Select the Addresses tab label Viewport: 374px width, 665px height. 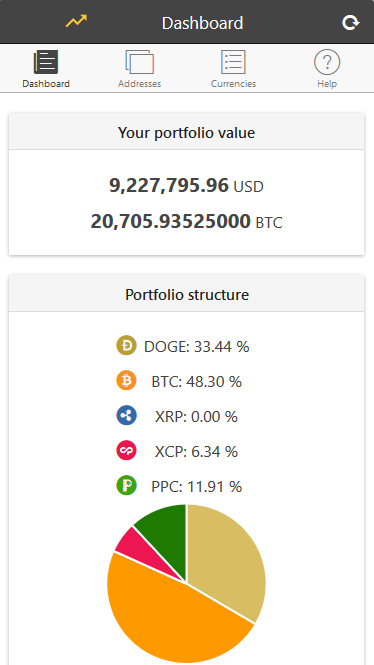point(140,84)
